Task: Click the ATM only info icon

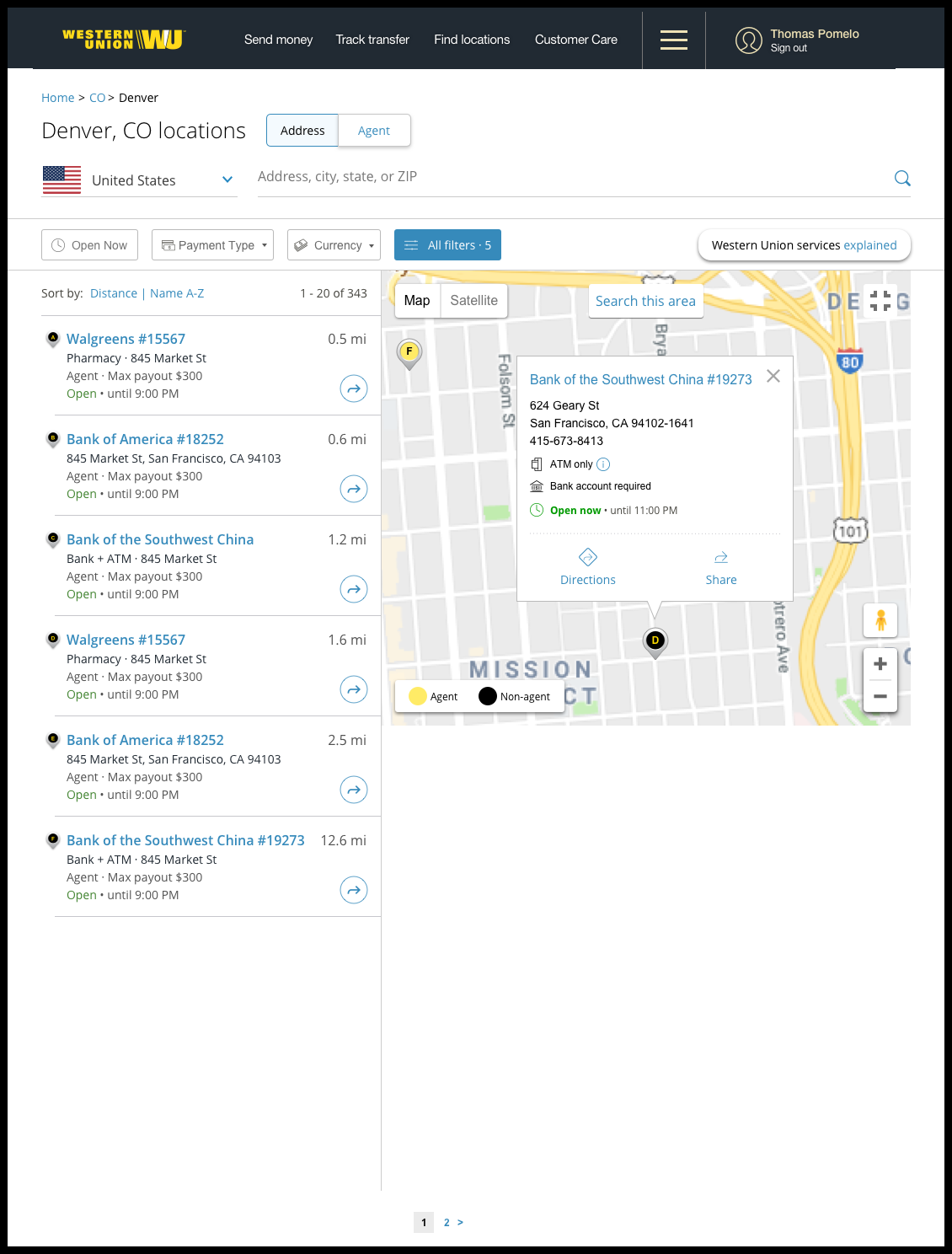Action: pyautogui.click(x=603, y=464)
